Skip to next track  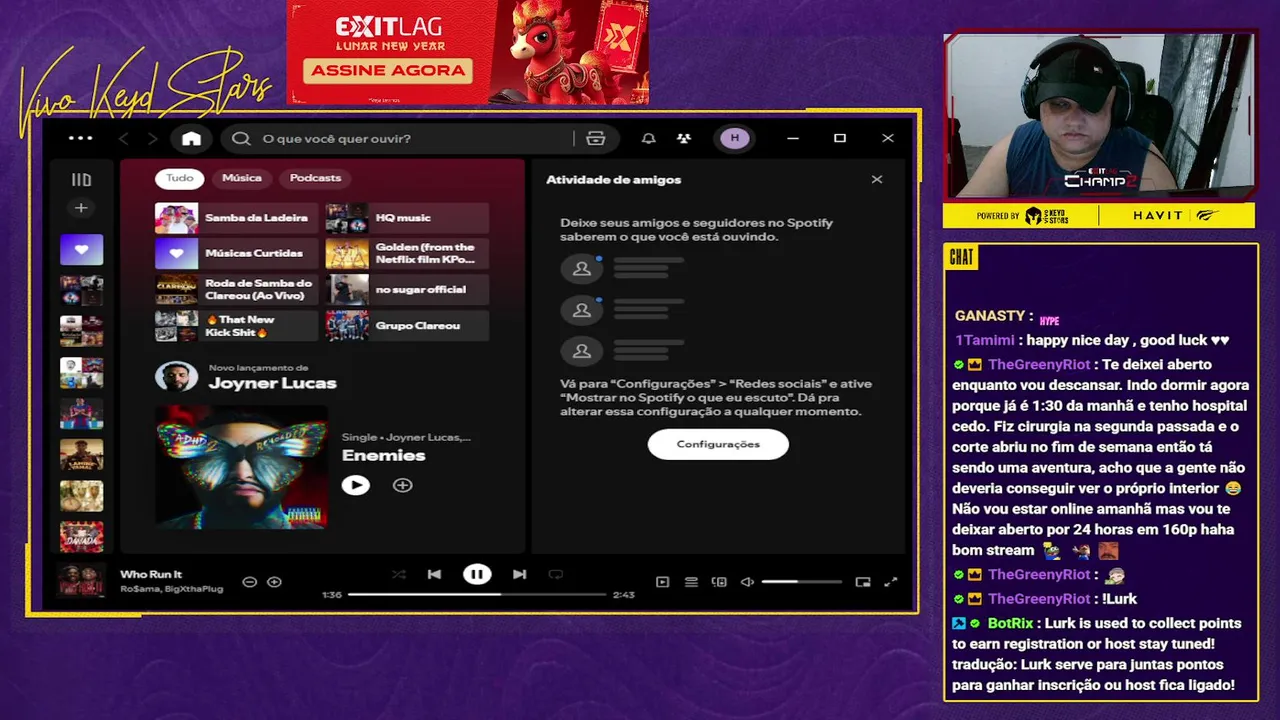pyautogui.click(x=519, y=574)
